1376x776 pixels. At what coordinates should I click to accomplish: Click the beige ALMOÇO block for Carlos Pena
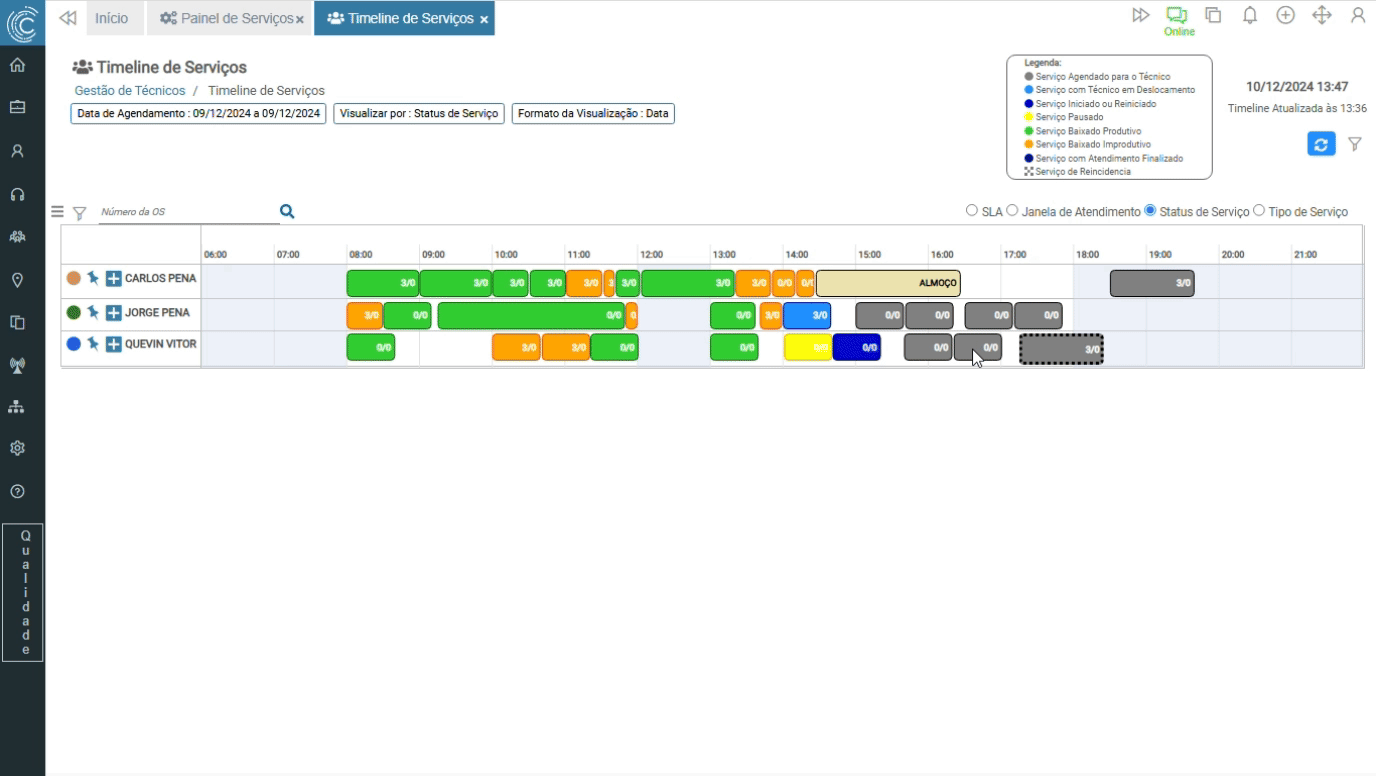(x=887, y=283)
